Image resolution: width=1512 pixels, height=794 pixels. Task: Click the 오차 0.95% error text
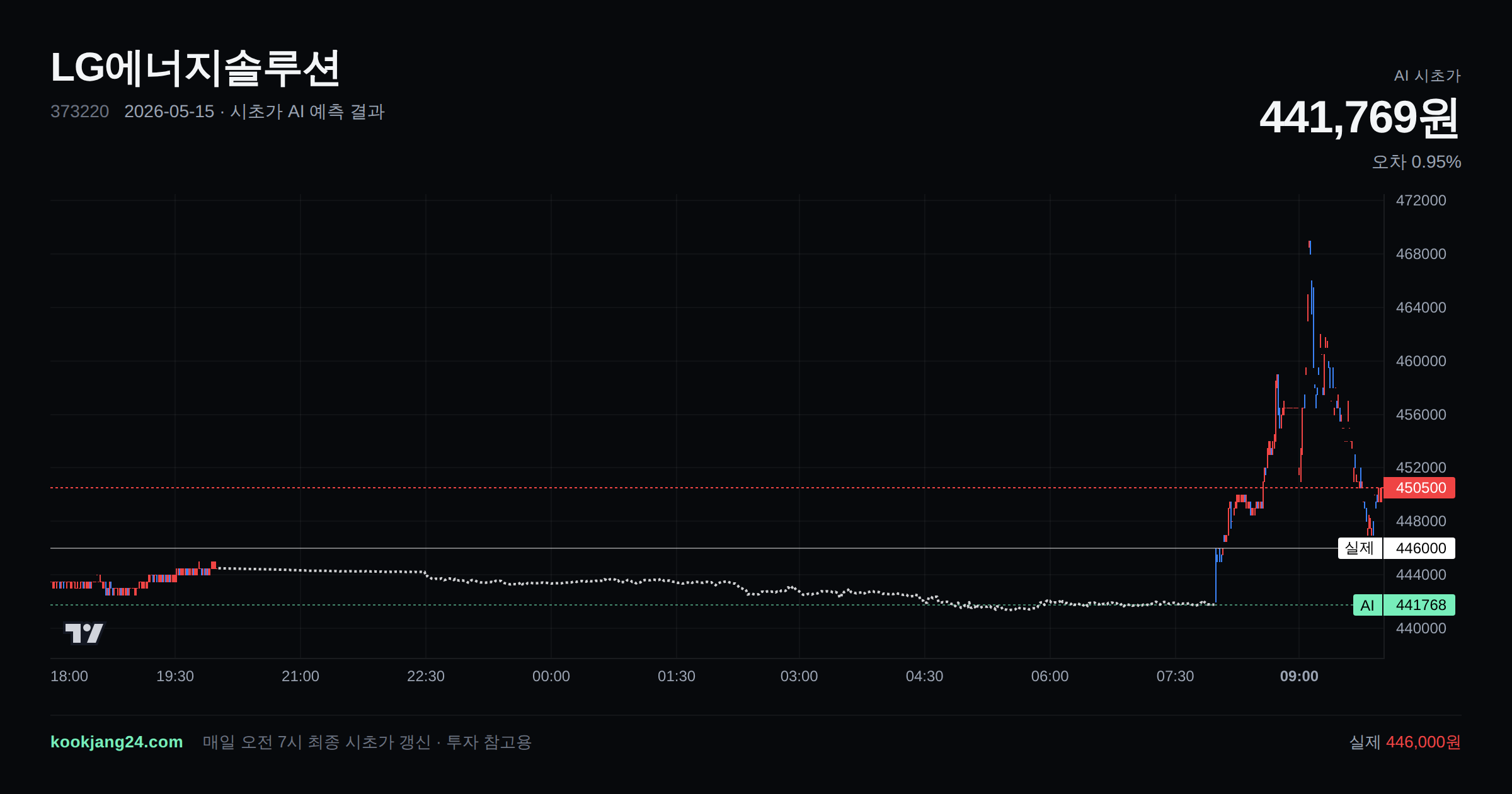pos(1416,162)
